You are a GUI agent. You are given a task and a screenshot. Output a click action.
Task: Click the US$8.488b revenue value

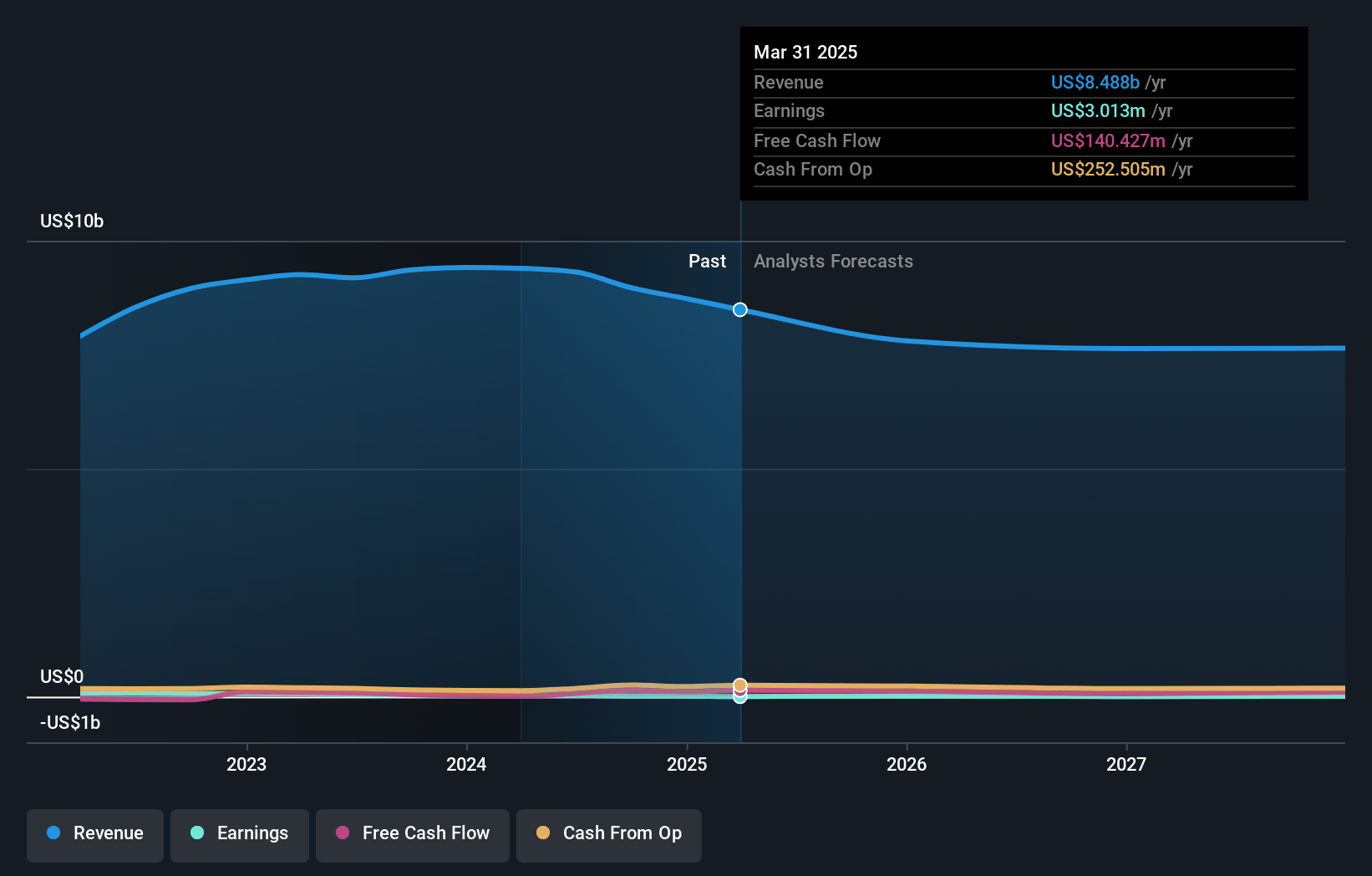pos(1095,82)
